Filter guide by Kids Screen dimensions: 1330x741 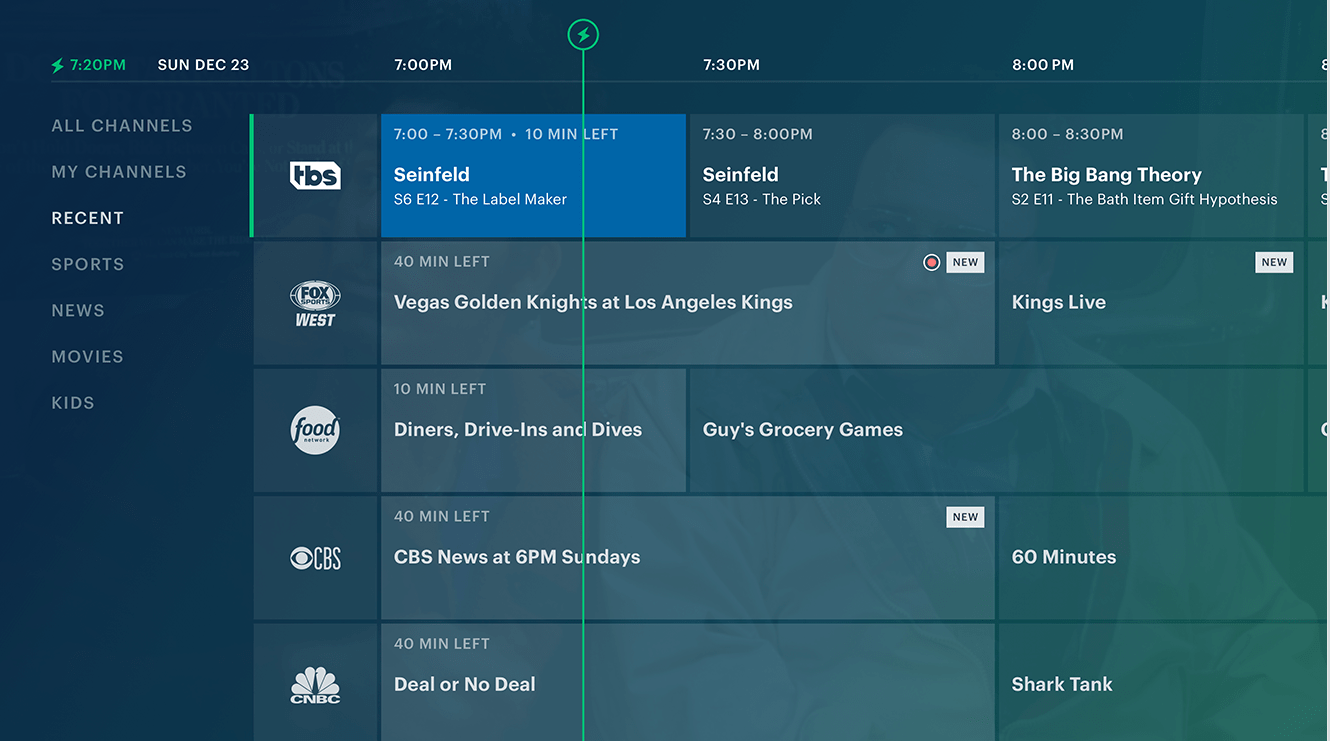tap(73, 402)
